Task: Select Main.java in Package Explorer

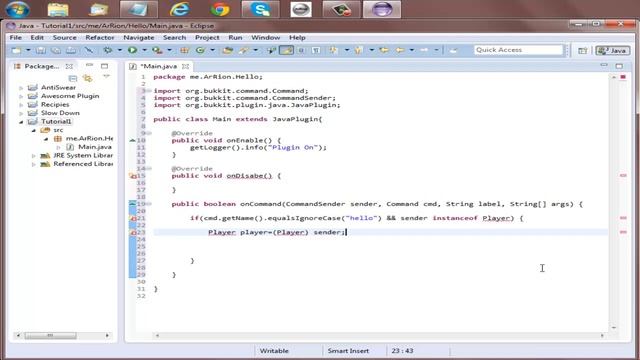Action: [x=95, y=147]
